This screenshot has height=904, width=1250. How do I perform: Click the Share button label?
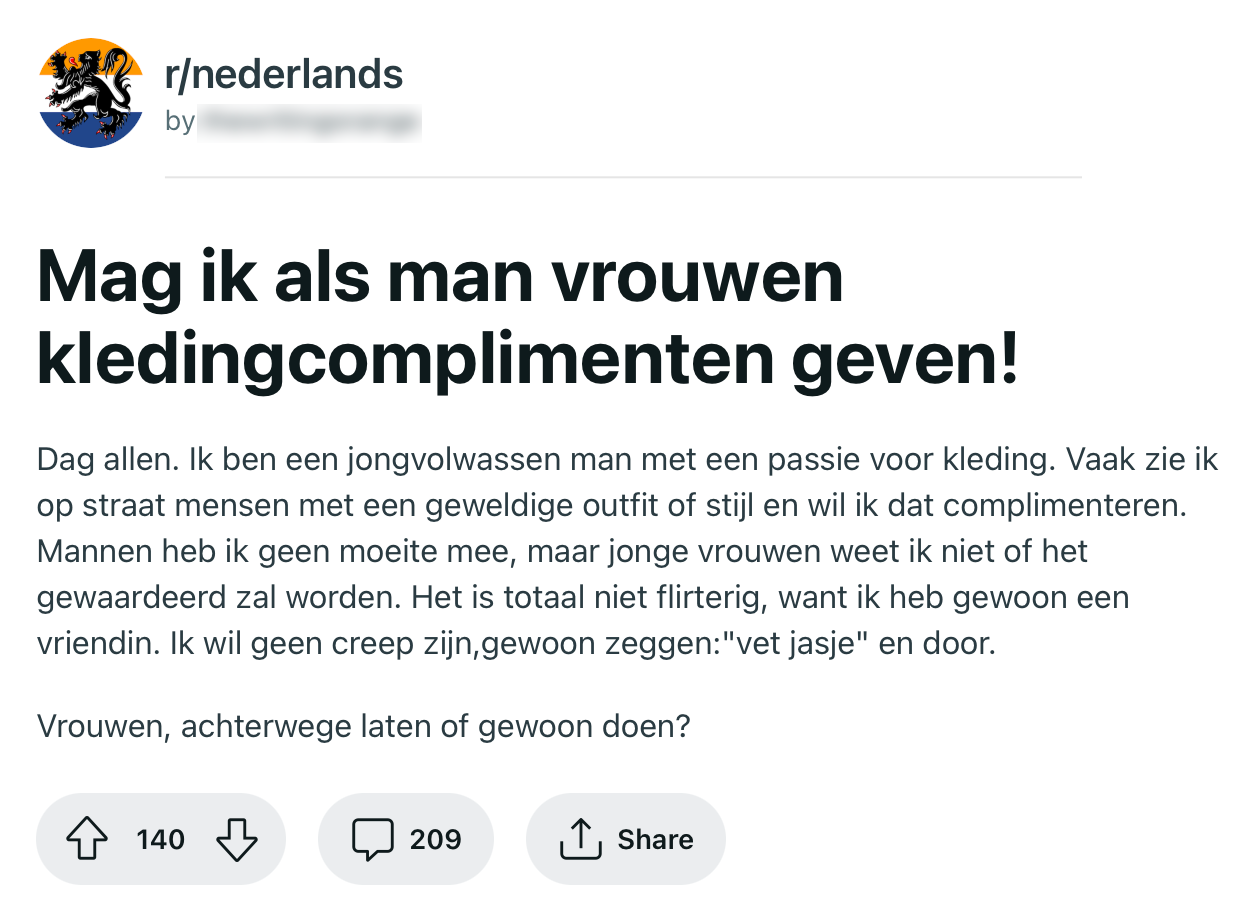(x=655, y=839)
